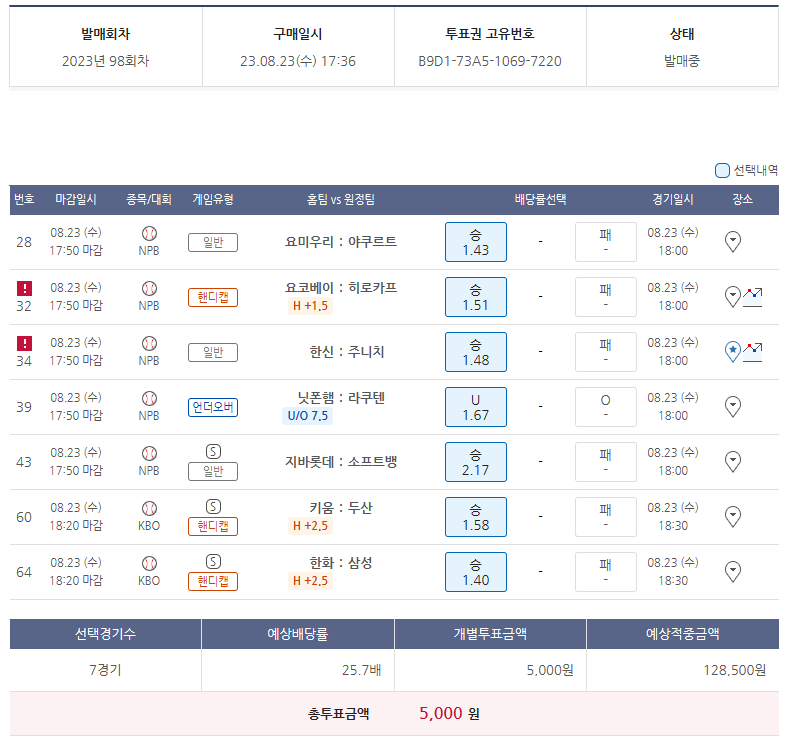
Task: Click location pin for 키움 vs 두산 match
Action: (x=732, y=517)
